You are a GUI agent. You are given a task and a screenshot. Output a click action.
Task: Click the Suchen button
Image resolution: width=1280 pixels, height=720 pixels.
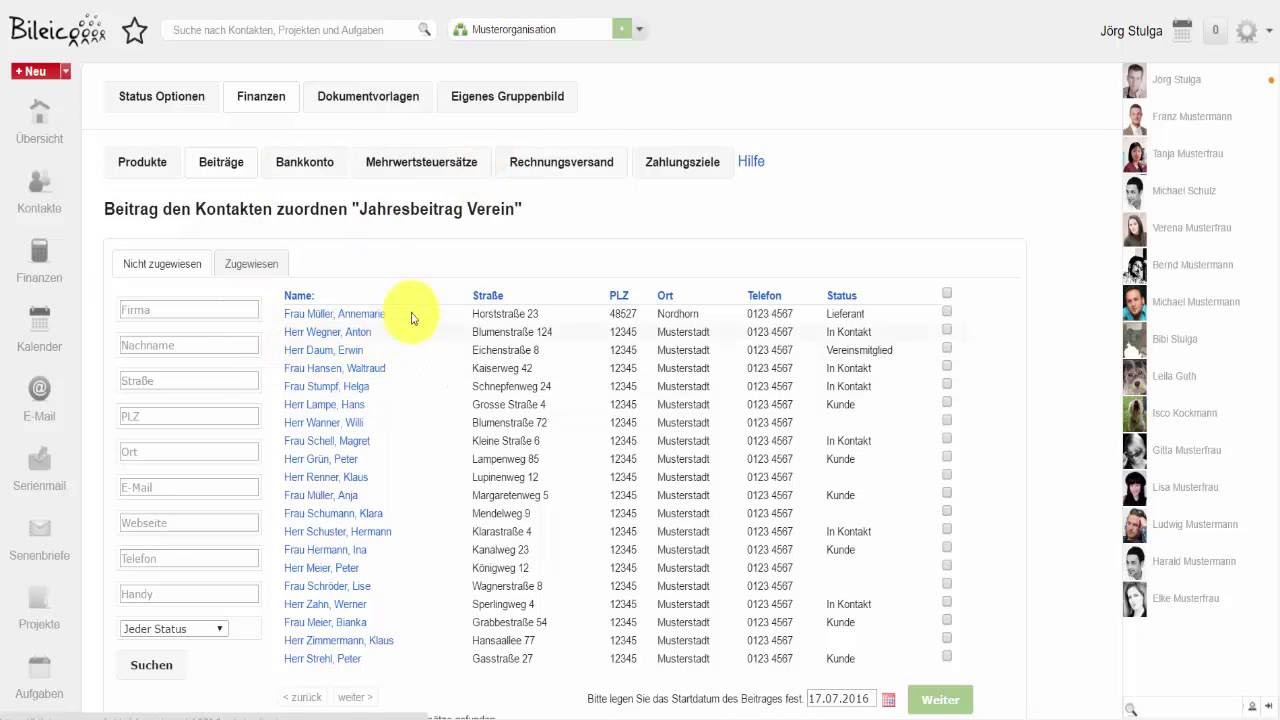pos(152,665)
